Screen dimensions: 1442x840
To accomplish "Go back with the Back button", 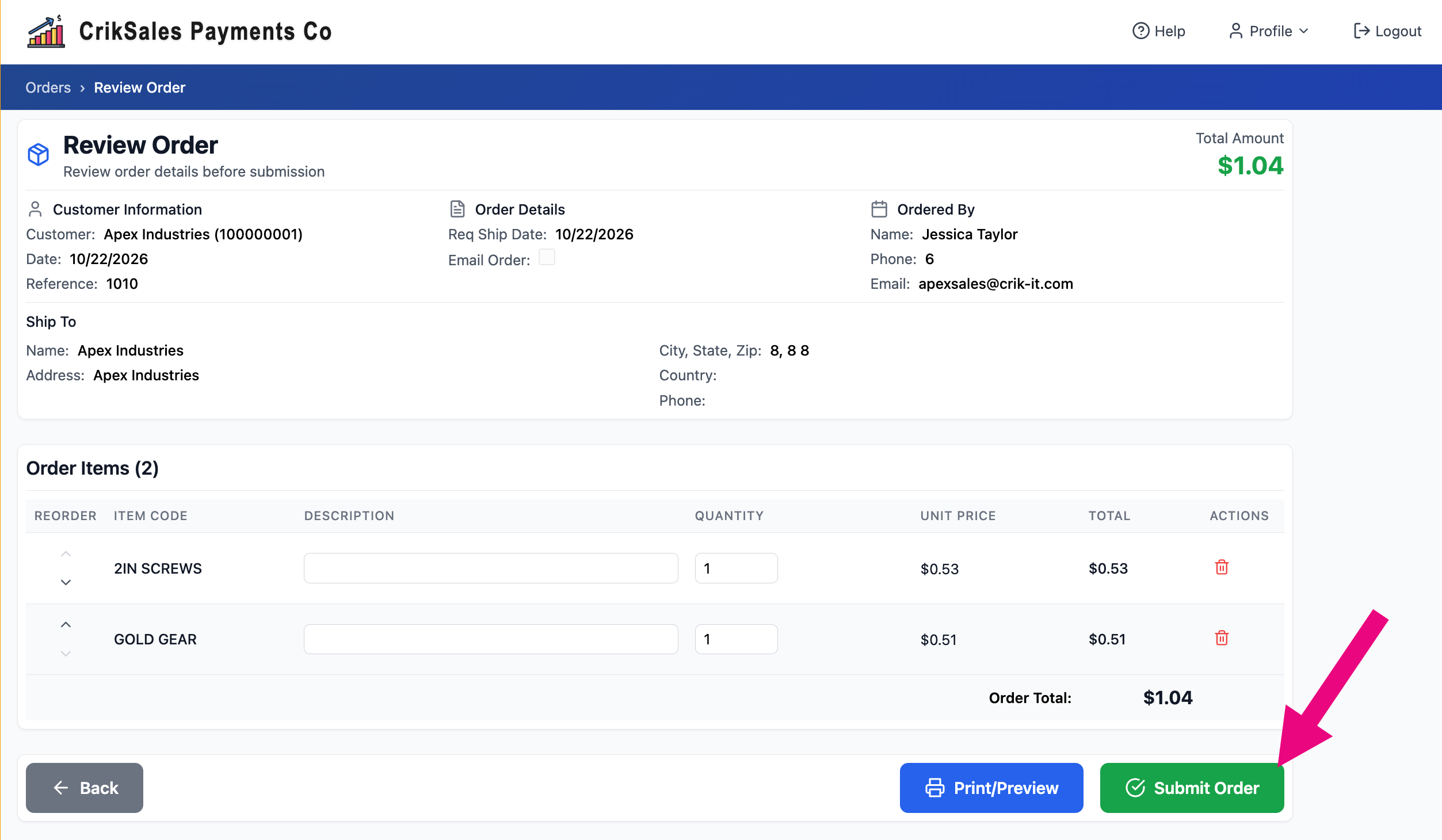I will coord(85,788).
